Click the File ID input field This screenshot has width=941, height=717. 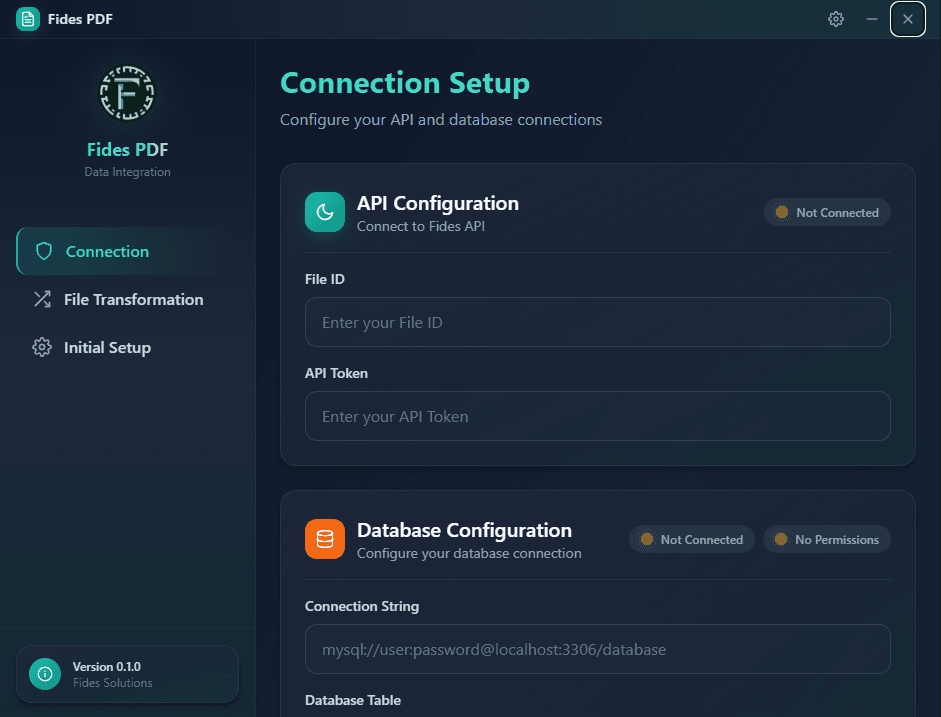point(597,322)
